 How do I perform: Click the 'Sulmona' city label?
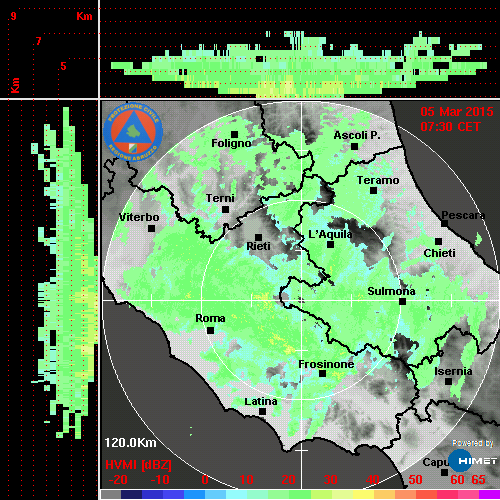(x=391, y=291)
